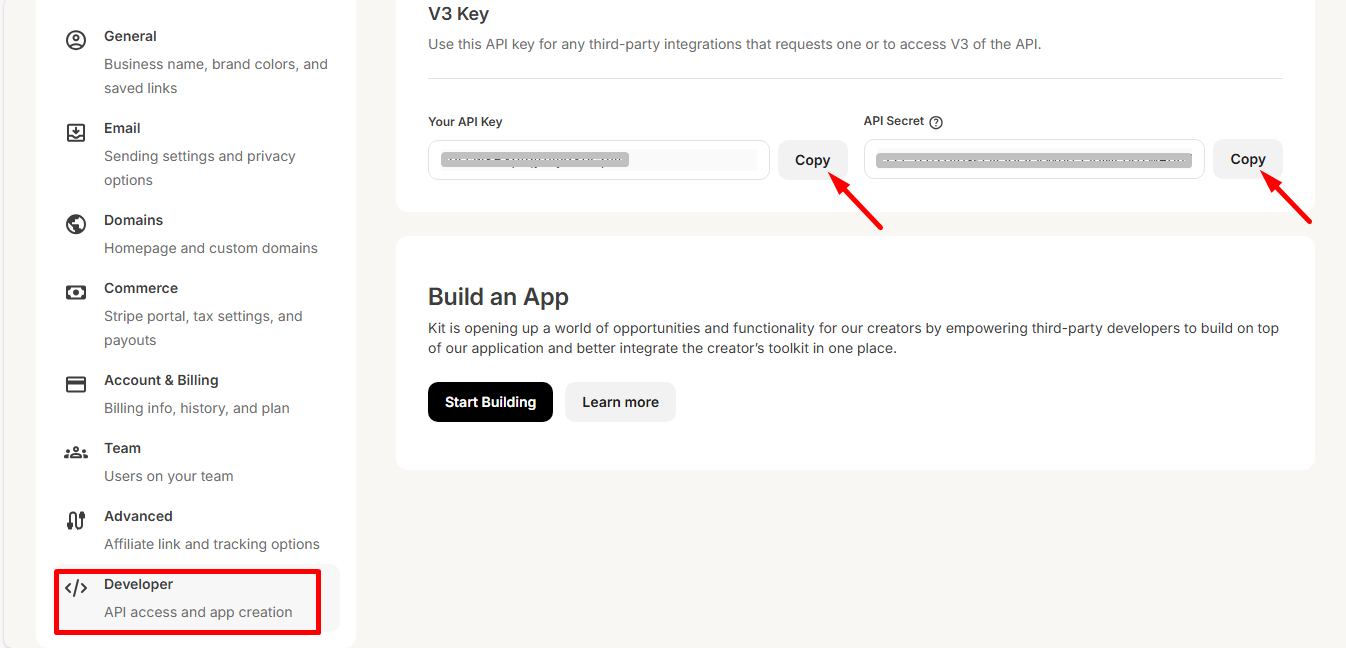Select the Developer code icon
This screenshot has height=648, width=1346.
pyautogui.click(x=76, y=588)
